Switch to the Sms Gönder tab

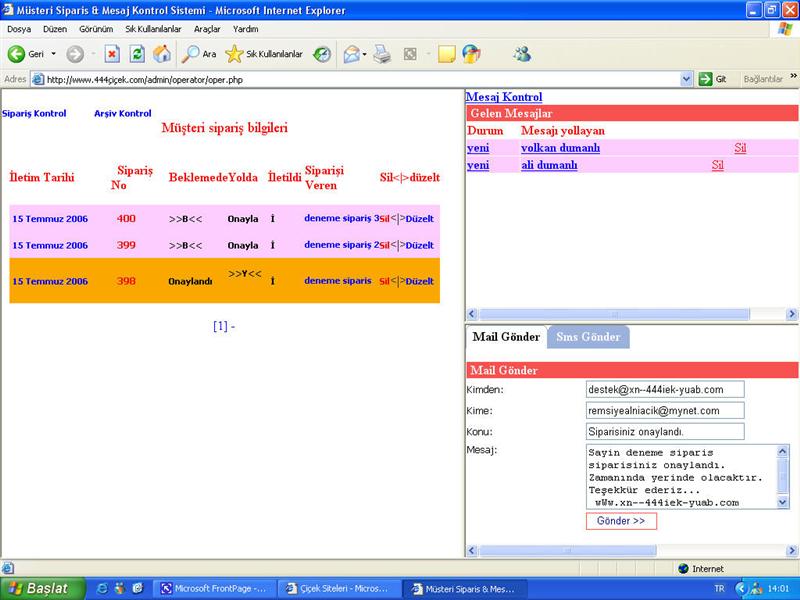coord(588,337)
